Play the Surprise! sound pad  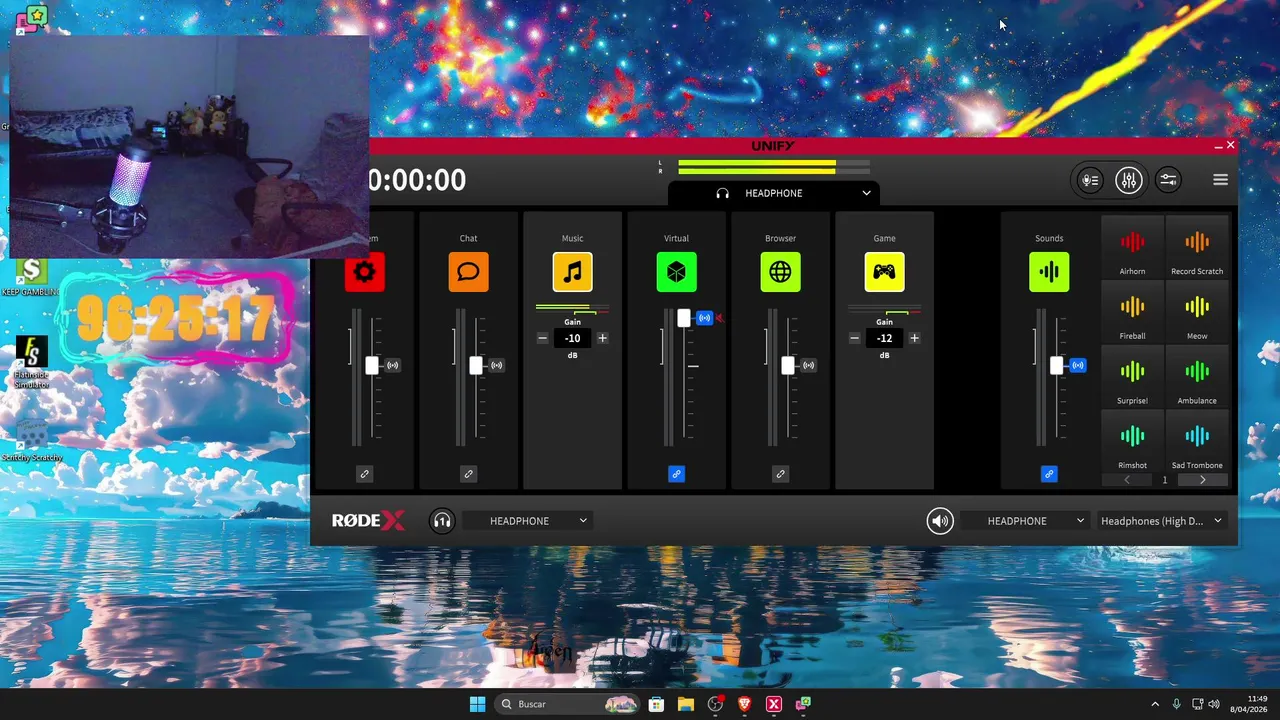coord(1132,377)
